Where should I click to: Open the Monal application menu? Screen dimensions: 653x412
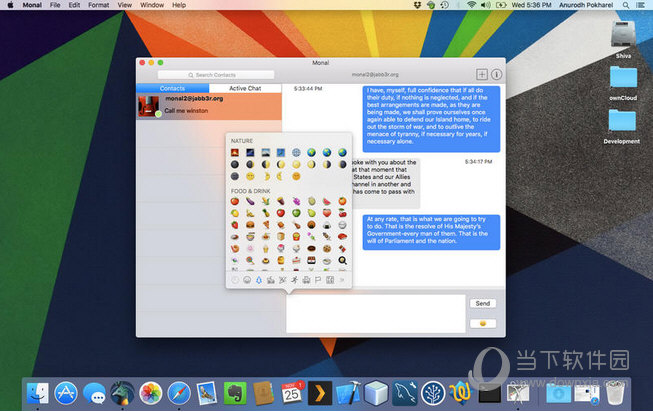click(x=32, y=5)
